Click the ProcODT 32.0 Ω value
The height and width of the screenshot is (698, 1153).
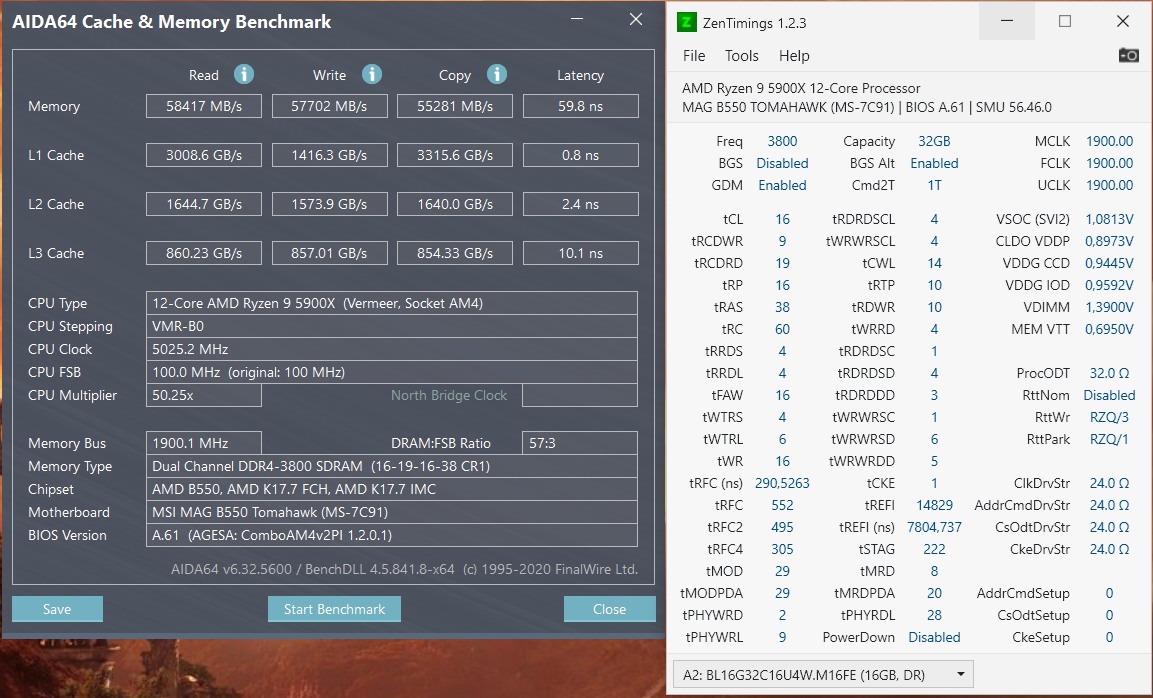1110,373
